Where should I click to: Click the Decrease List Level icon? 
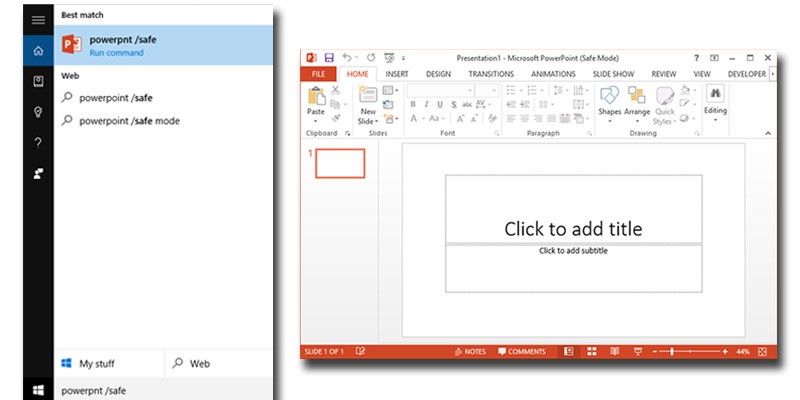click(511, 105)
